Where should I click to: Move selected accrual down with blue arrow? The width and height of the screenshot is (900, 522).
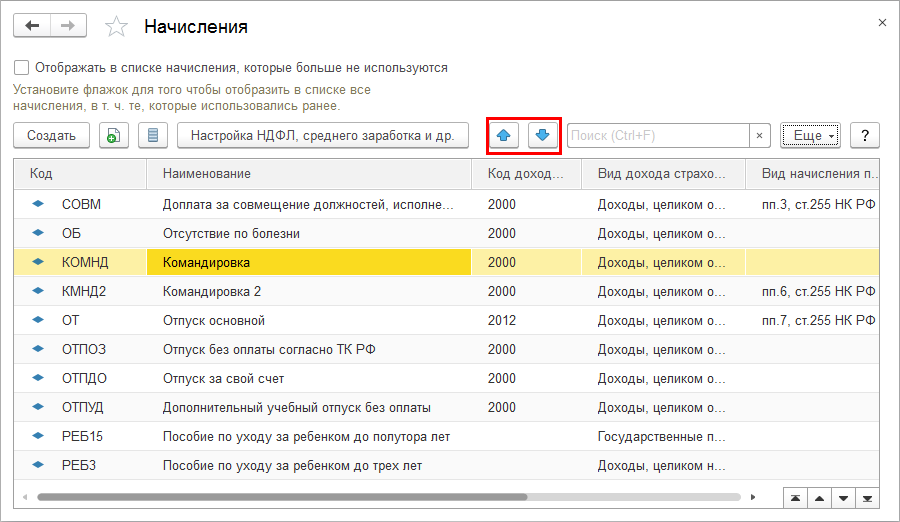coord(543,136)
